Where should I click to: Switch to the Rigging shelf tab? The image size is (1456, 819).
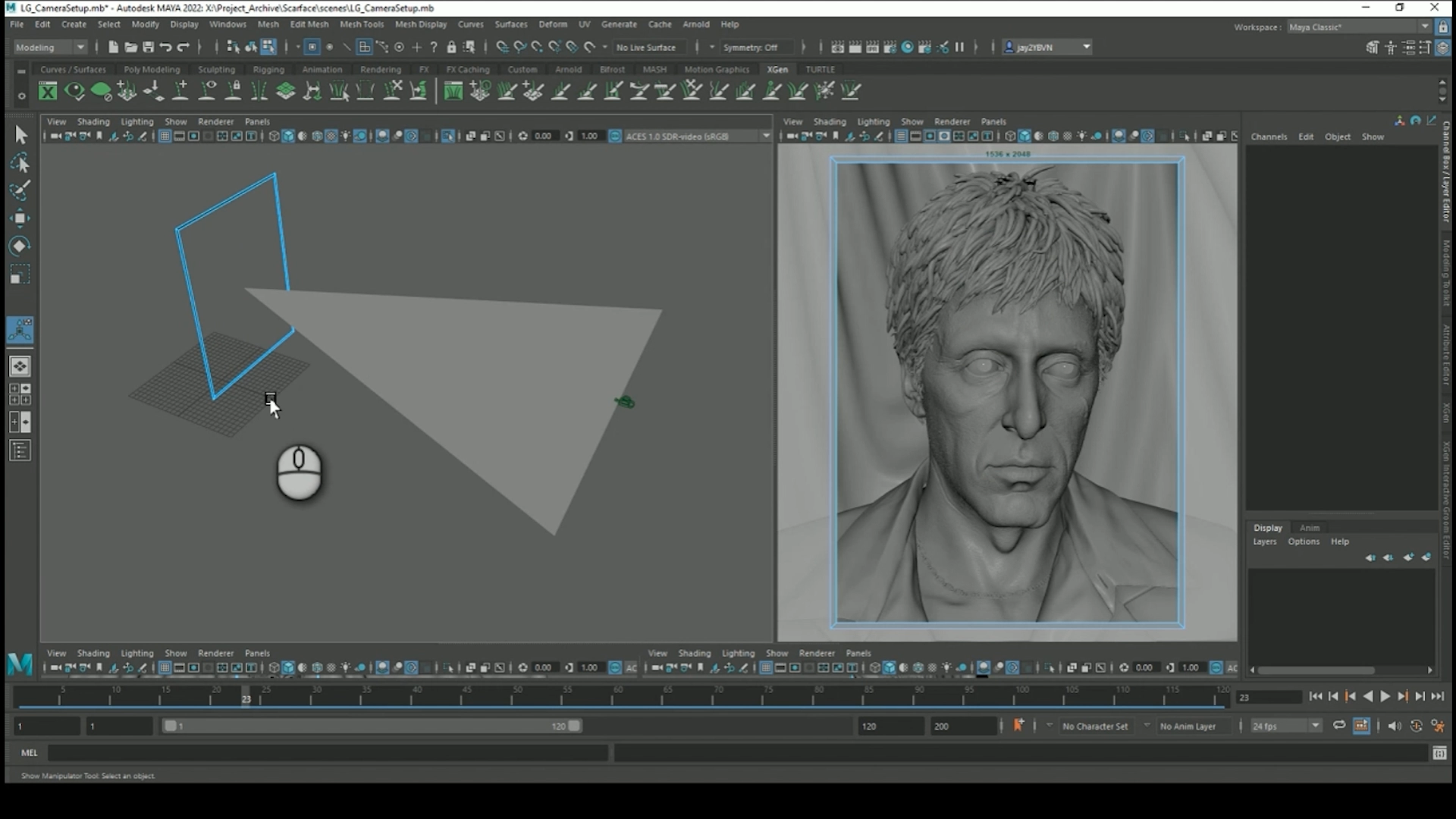tap(268, 69)
